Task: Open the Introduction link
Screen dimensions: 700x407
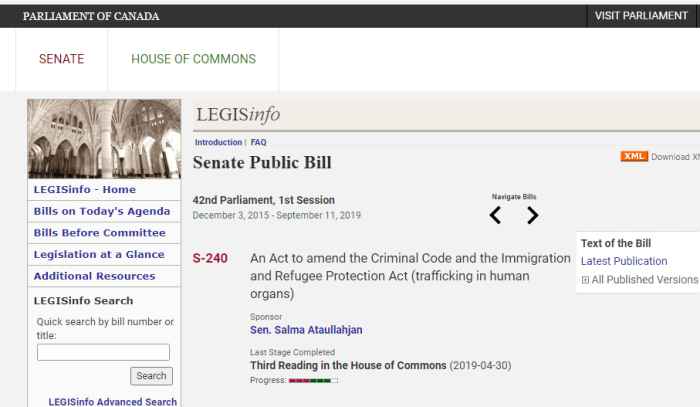Action: point(218,142)
